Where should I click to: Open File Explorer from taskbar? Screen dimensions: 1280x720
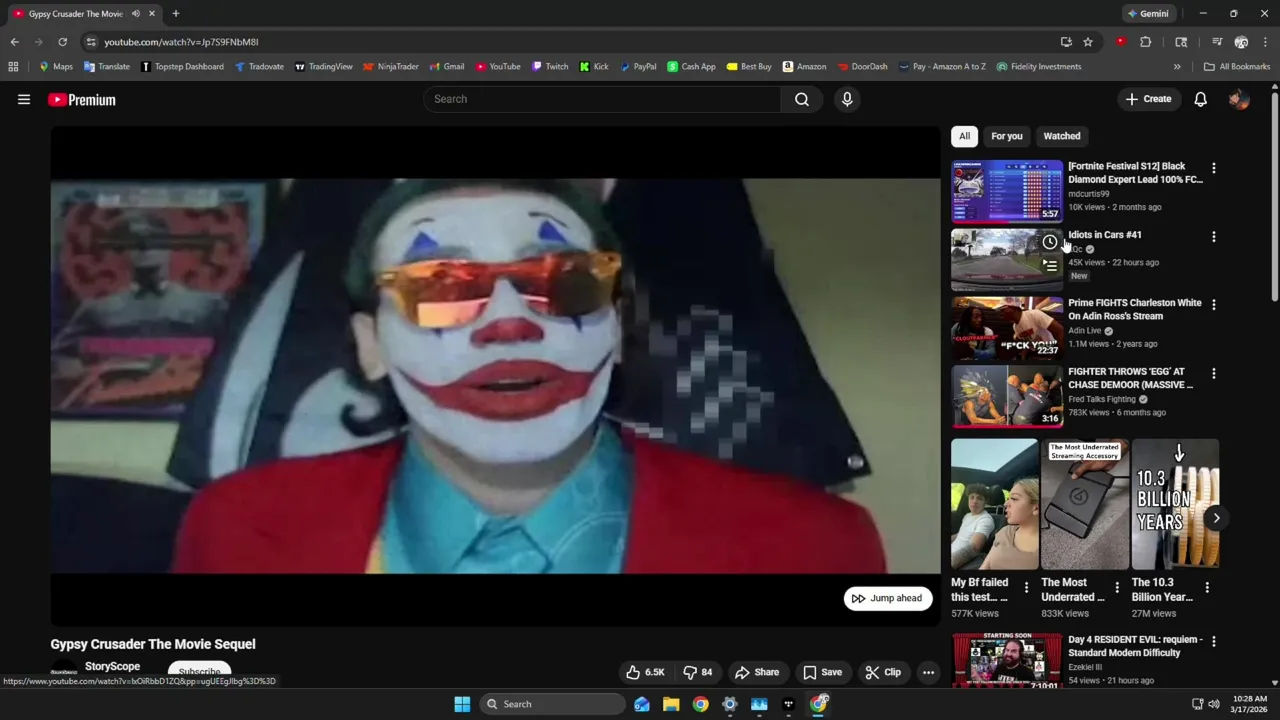[671, 704]
